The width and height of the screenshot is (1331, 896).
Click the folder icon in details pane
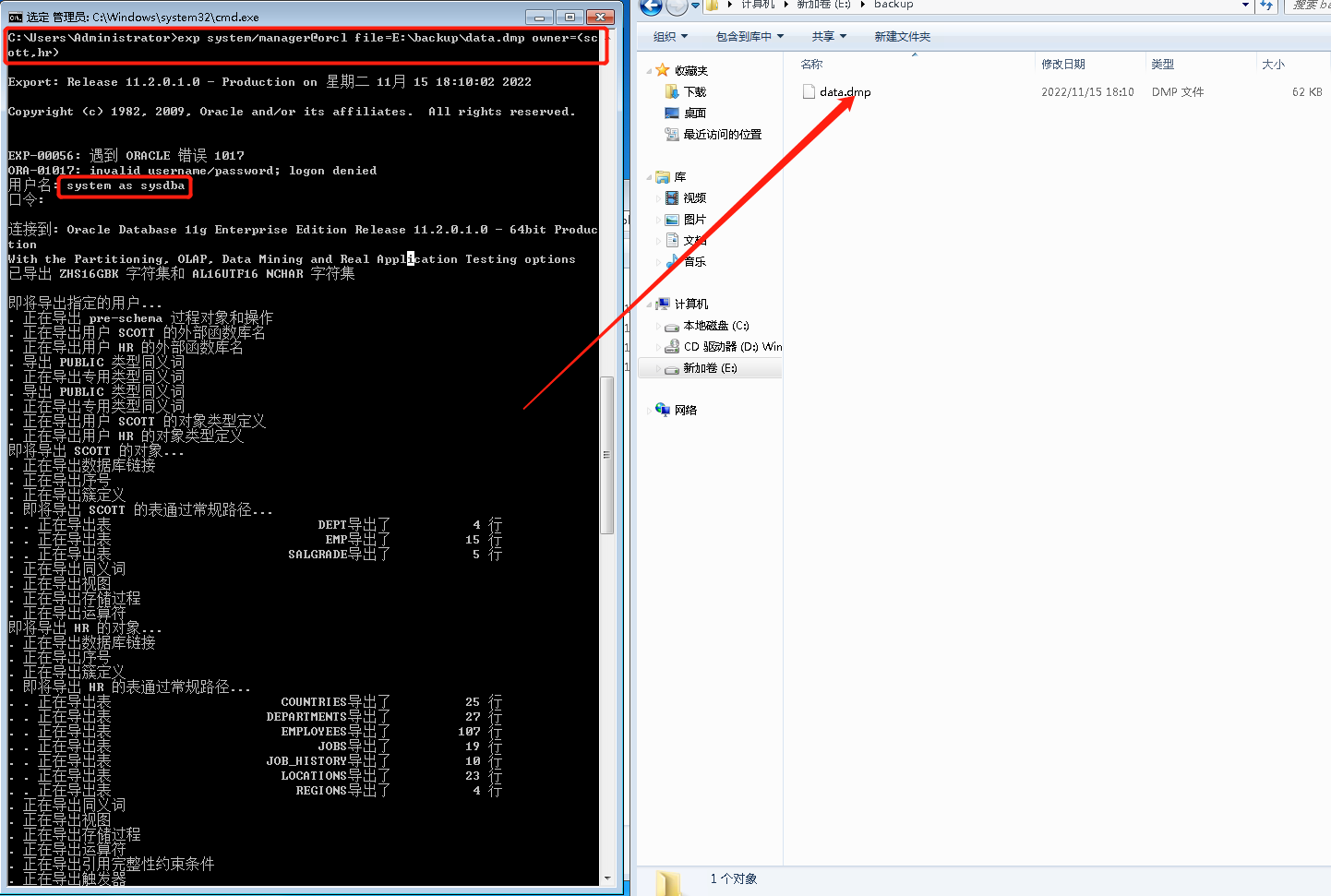(667, 881)
